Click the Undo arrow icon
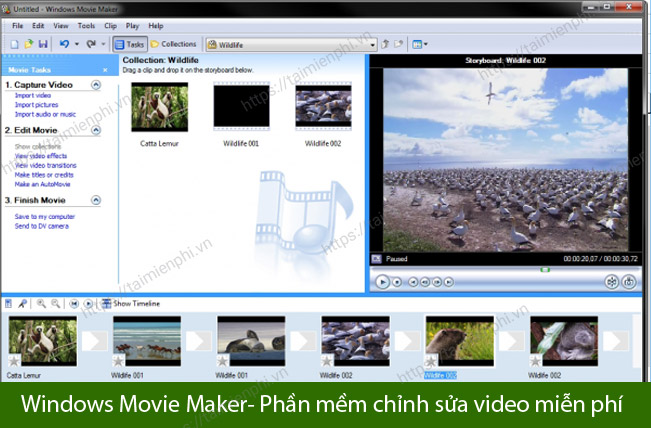 63,44
